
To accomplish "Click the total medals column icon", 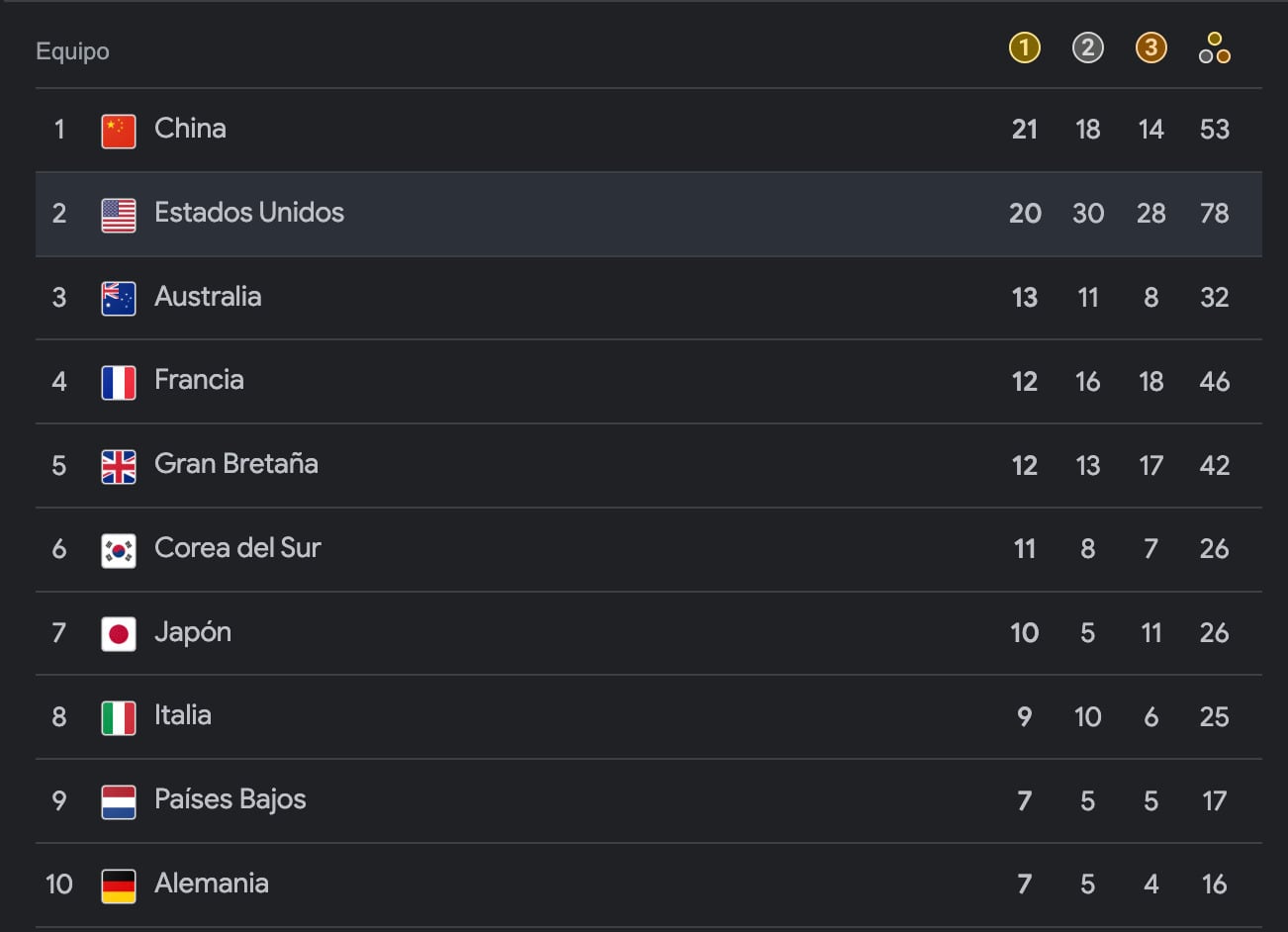I will coord(1214,47).
